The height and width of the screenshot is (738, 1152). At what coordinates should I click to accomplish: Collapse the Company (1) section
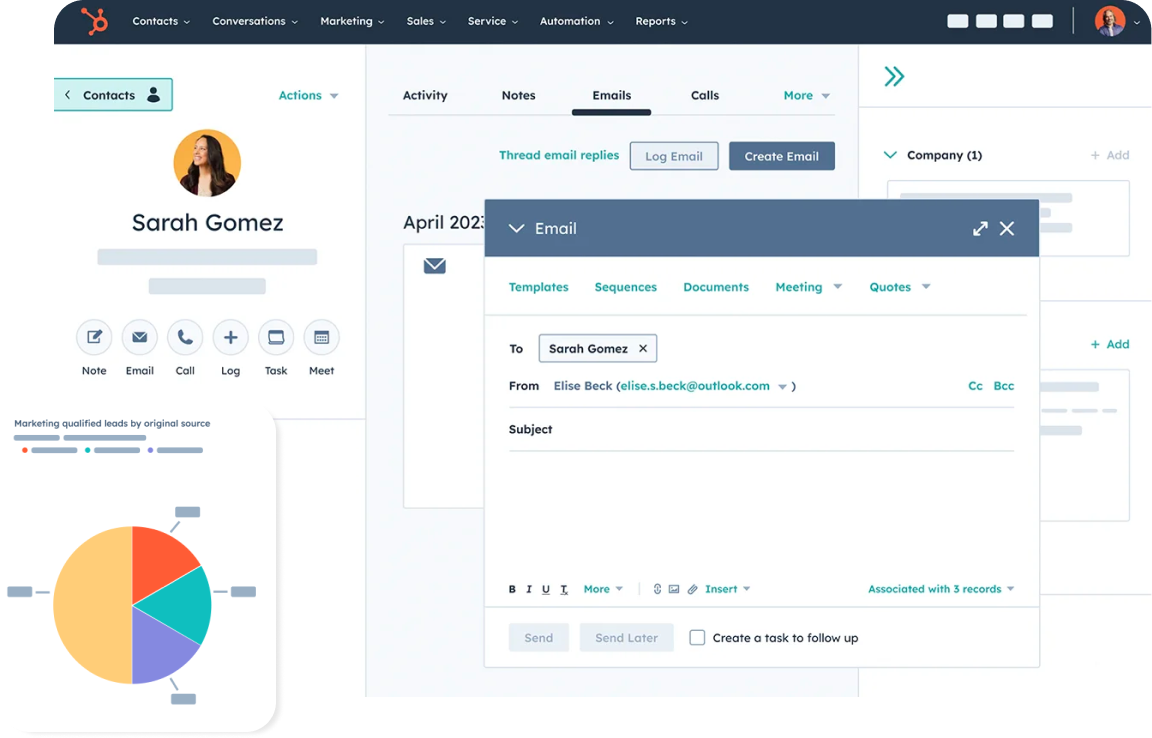point(891,155)
